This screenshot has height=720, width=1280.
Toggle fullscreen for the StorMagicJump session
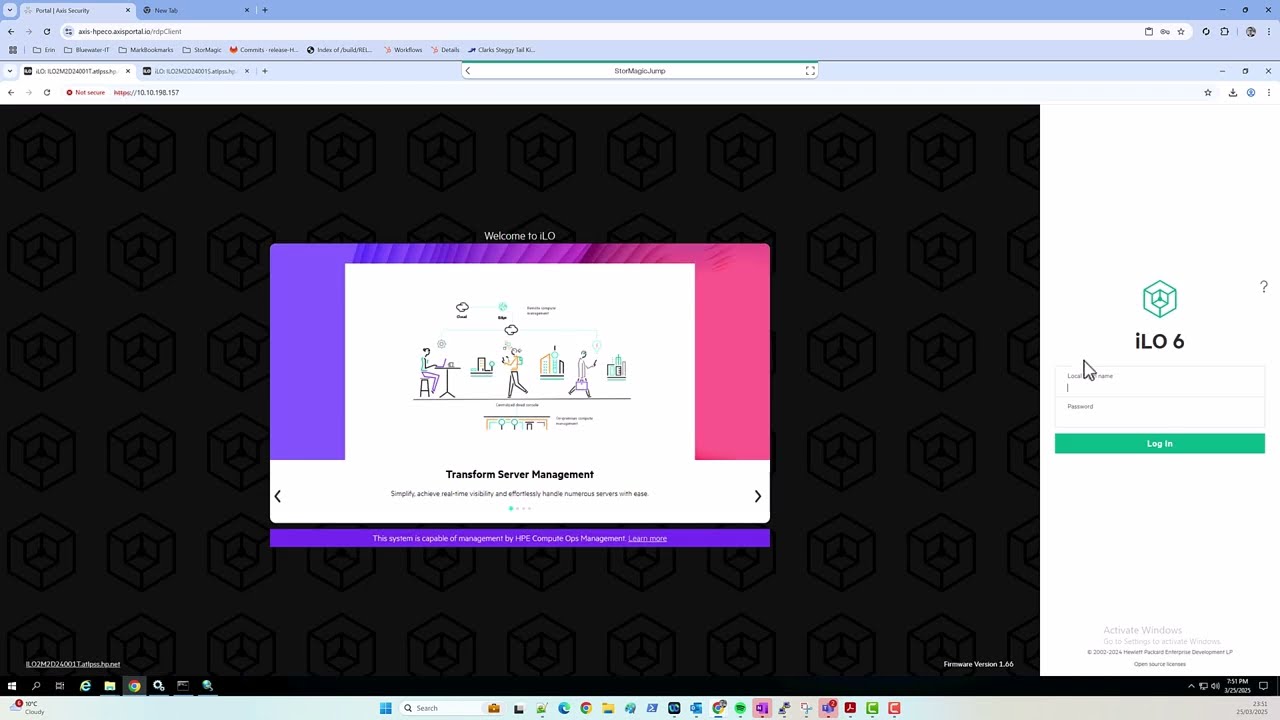810,71
